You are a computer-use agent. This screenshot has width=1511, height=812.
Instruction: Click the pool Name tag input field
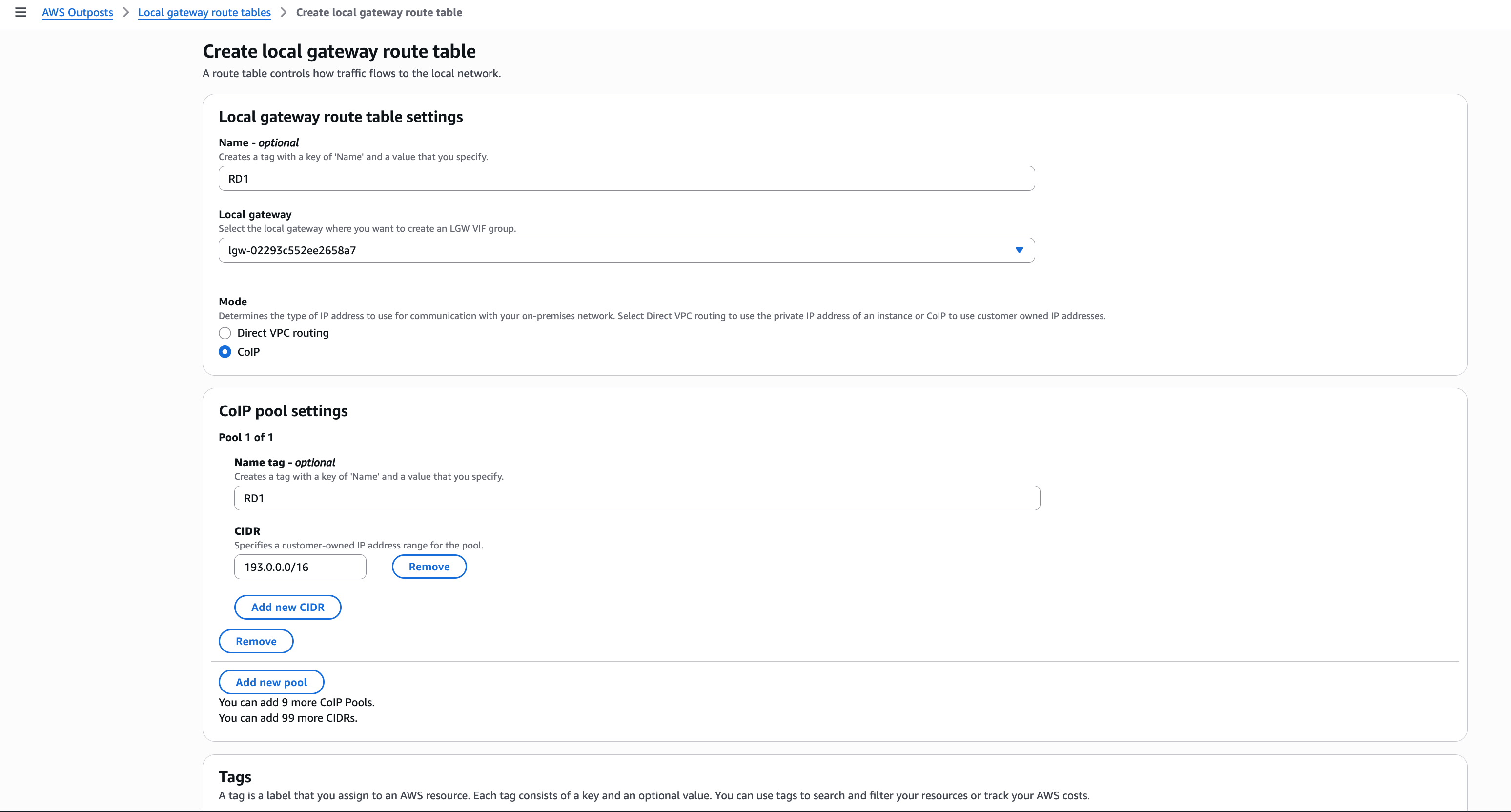(x=636, y=498)
